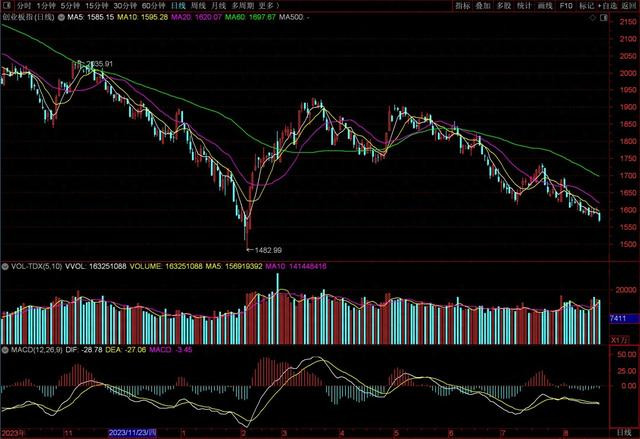Open the MA indicator settings circle icon
The width and height of the screenshot is (640, 439).
62,18
